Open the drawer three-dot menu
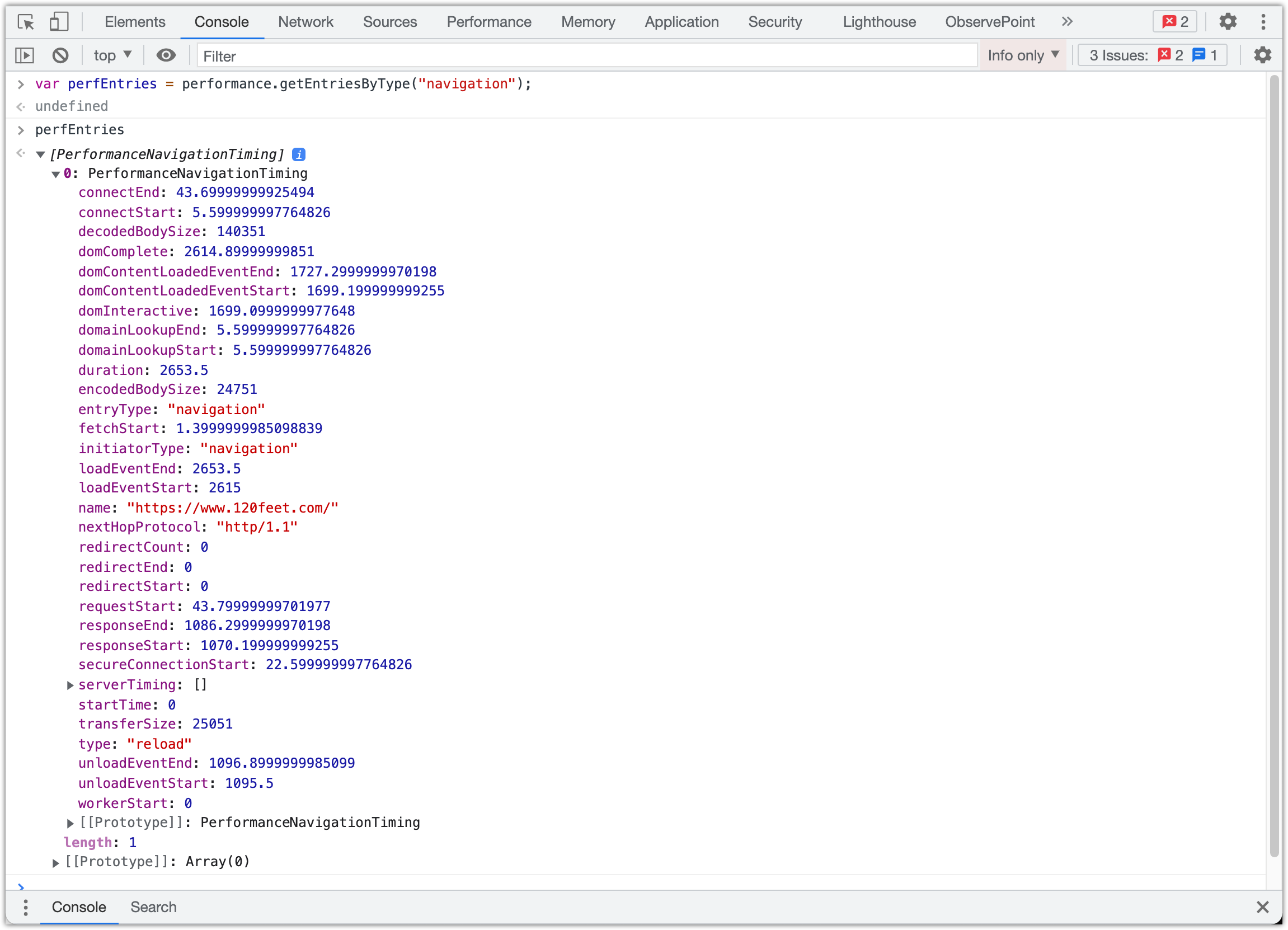 (26, 907)
